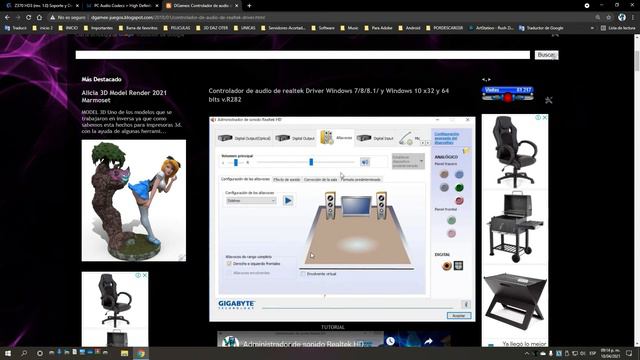The image size is (640, 360).
Task: Open the Windows Start menu
Action: [x=7, y=353]
